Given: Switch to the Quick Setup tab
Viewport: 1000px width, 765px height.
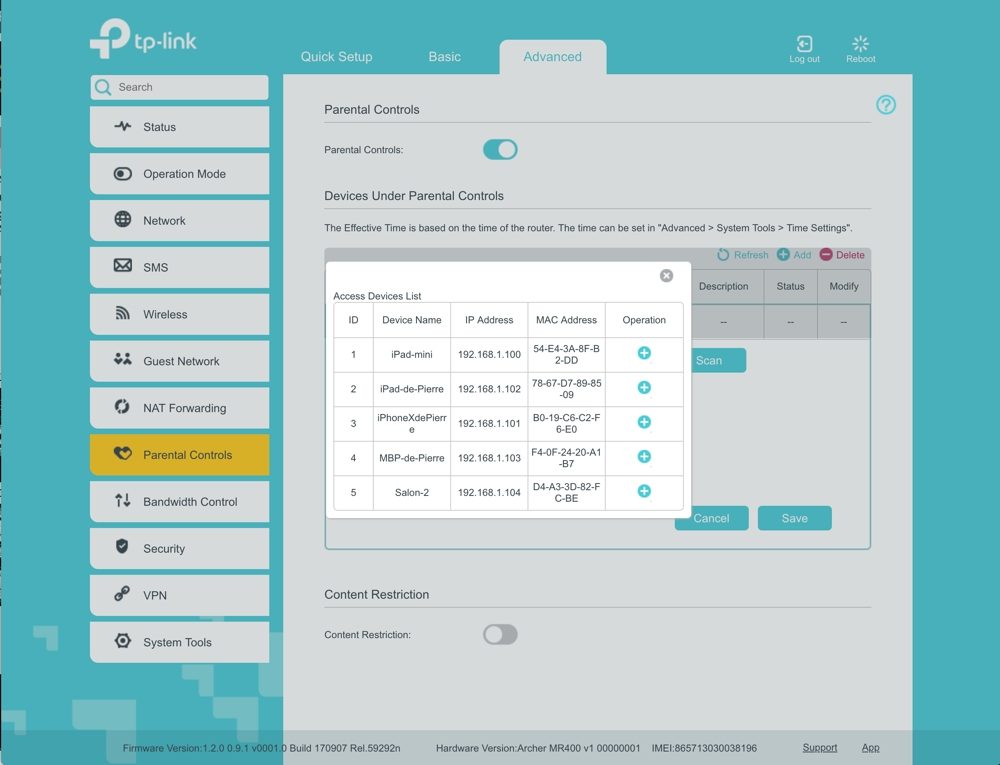Looking at the screenshot, I should tap(336, 57).
